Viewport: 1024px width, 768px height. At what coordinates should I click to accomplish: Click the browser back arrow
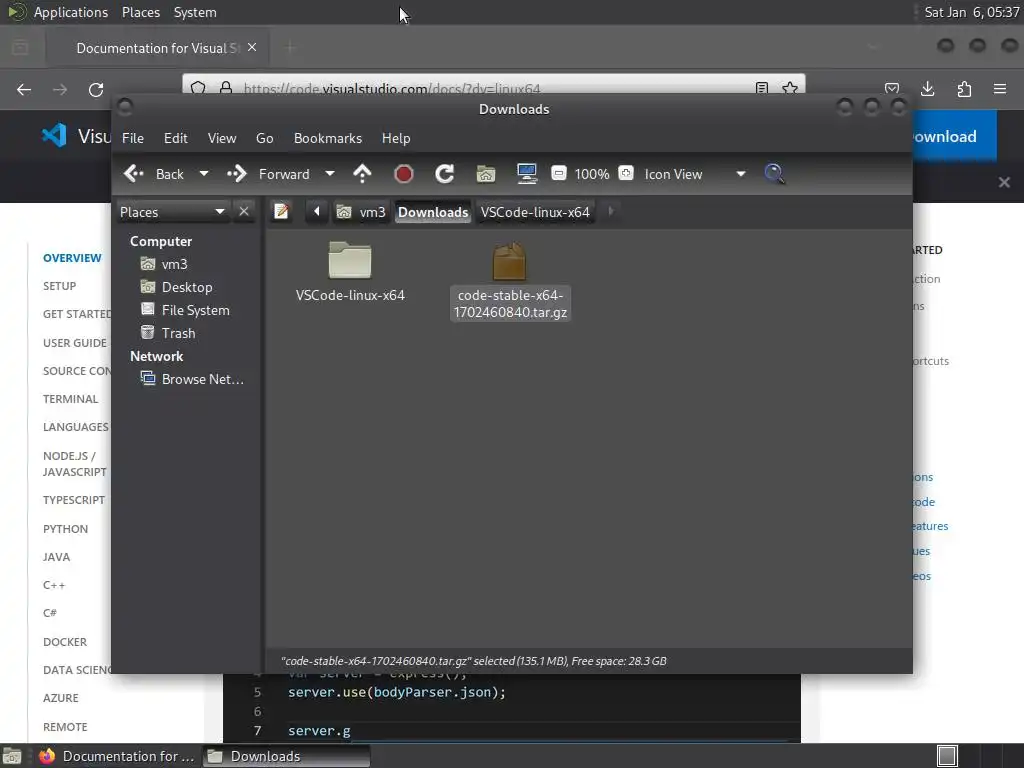click(x=24, y=89)
